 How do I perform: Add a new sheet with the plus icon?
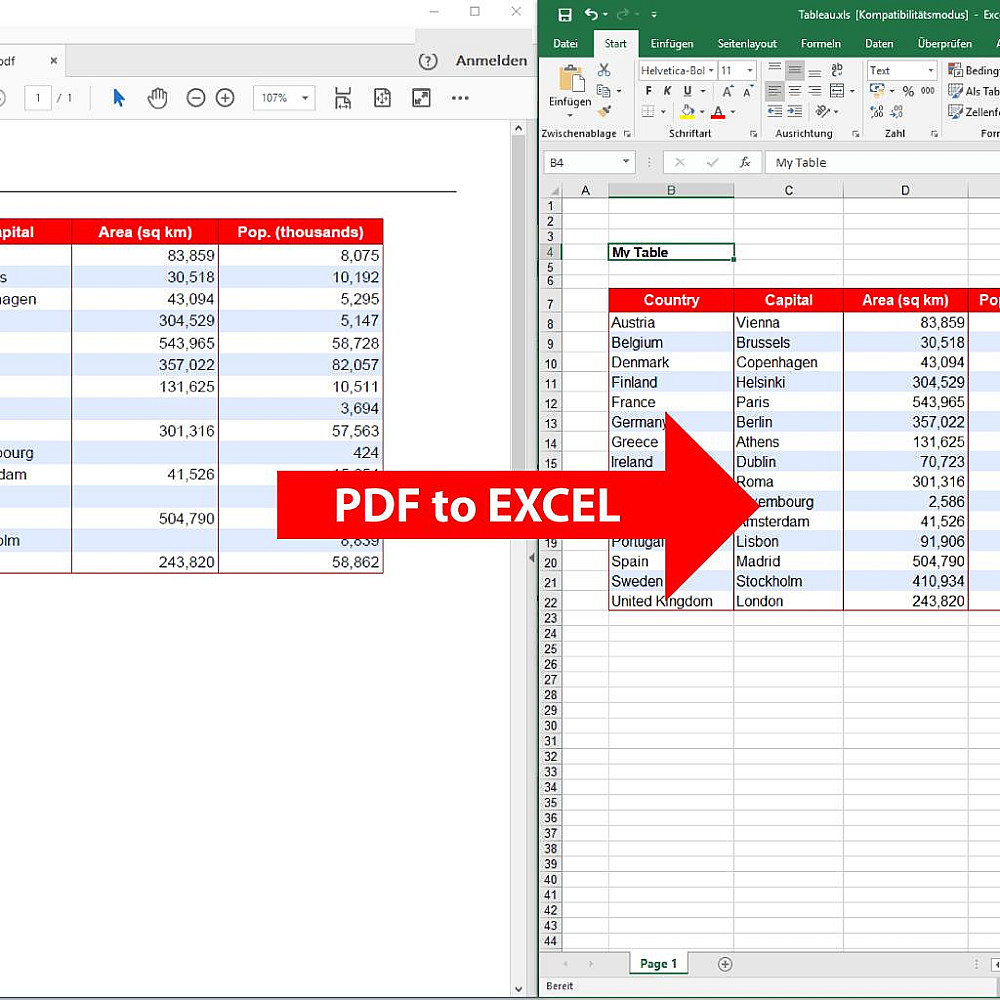(724, 964)
